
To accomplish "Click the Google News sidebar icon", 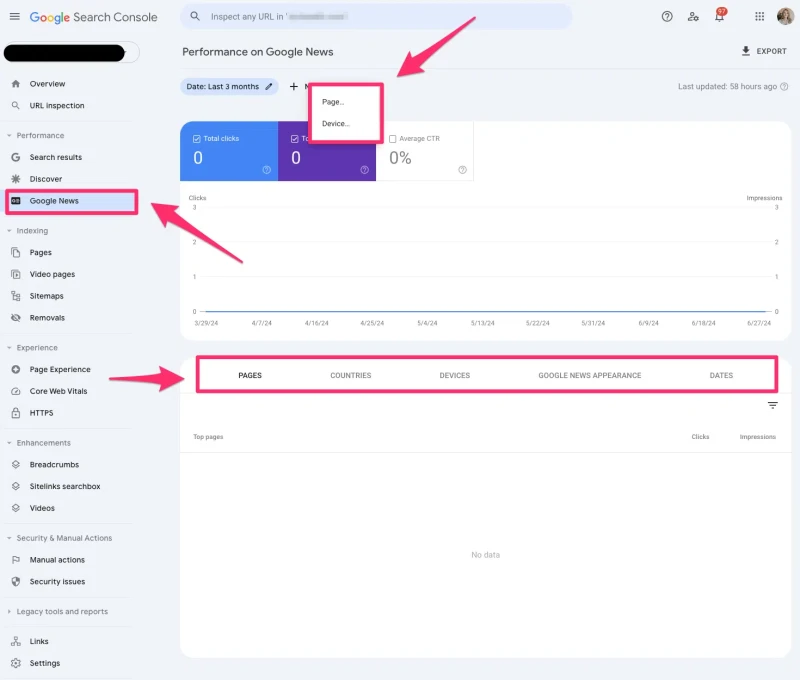I will coord(16,201).
